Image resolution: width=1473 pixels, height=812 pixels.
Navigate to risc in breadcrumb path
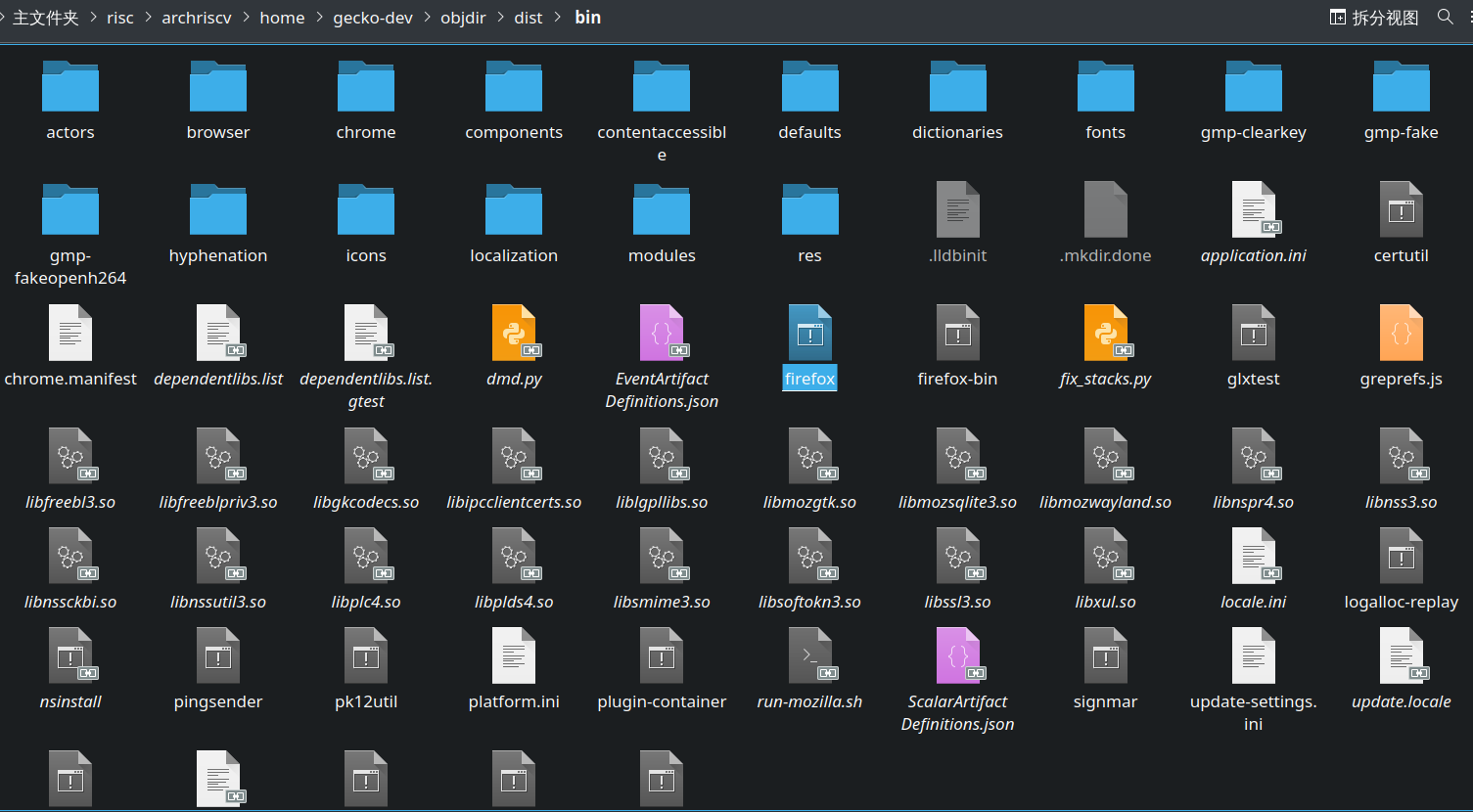[x=120, y=18]
